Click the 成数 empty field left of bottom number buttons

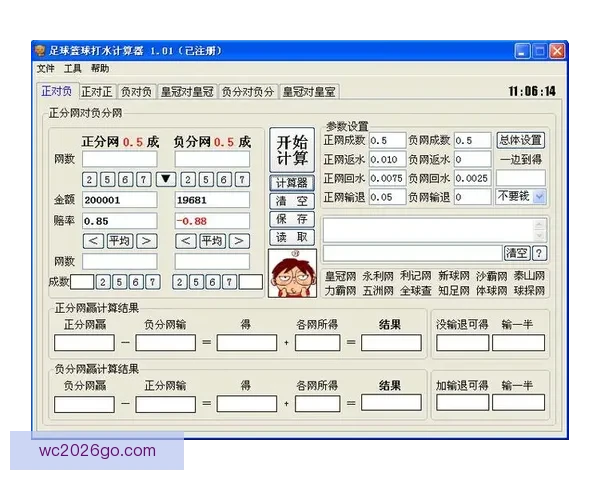pos(82,282)
